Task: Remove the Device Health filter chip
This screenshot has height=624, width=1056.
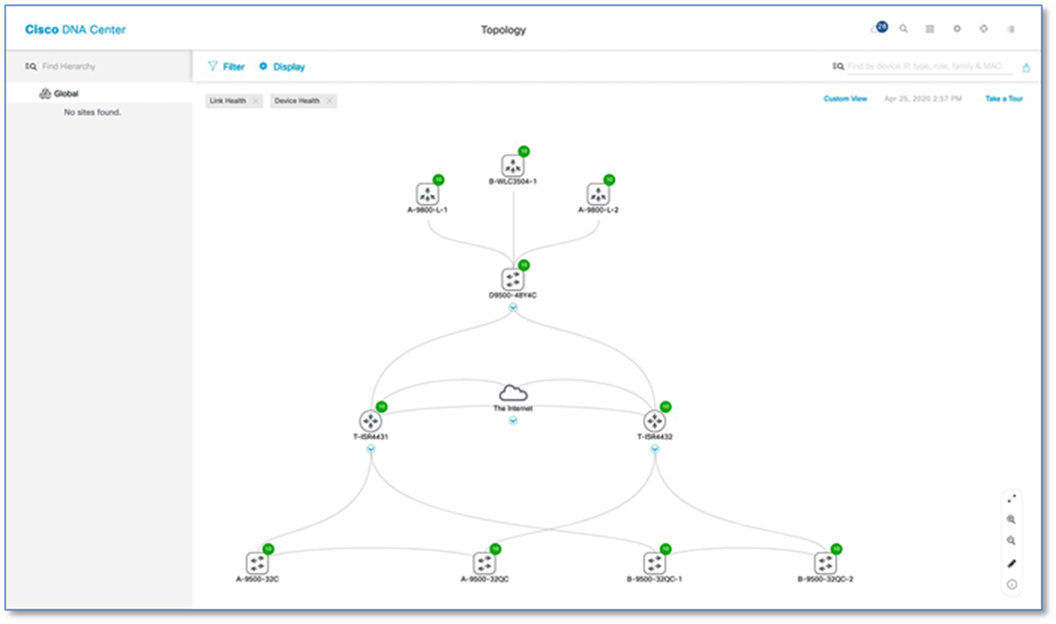Action: tap(329, 101)
